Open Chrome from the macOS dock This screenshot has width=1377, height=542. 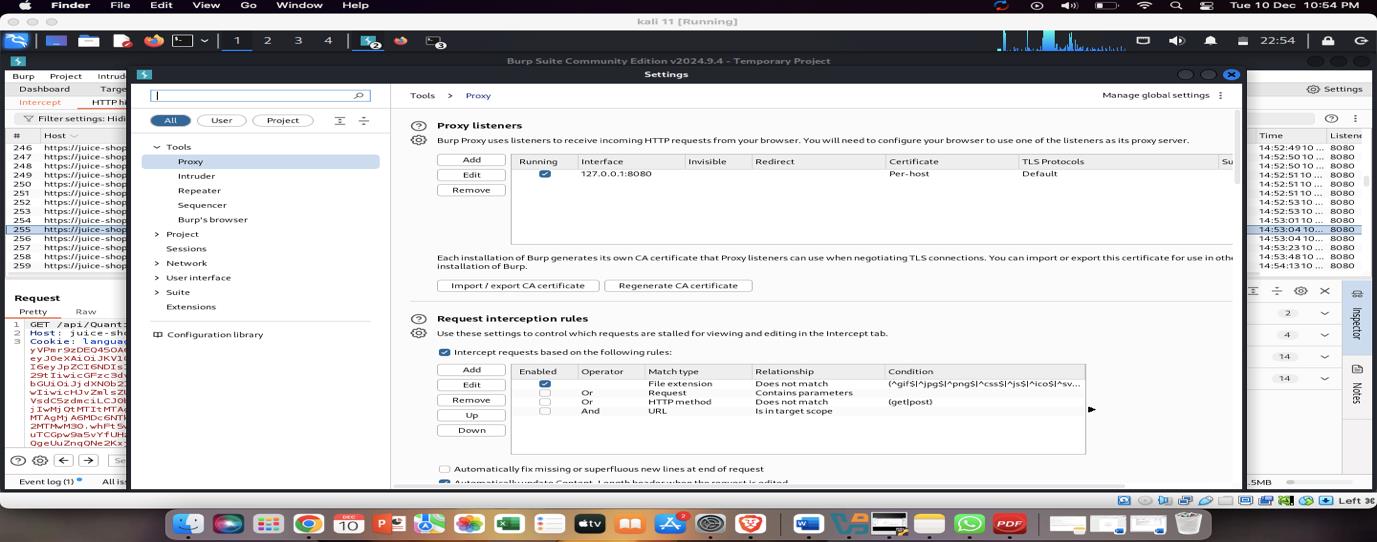pyautogui.click(x=308, y=523)
